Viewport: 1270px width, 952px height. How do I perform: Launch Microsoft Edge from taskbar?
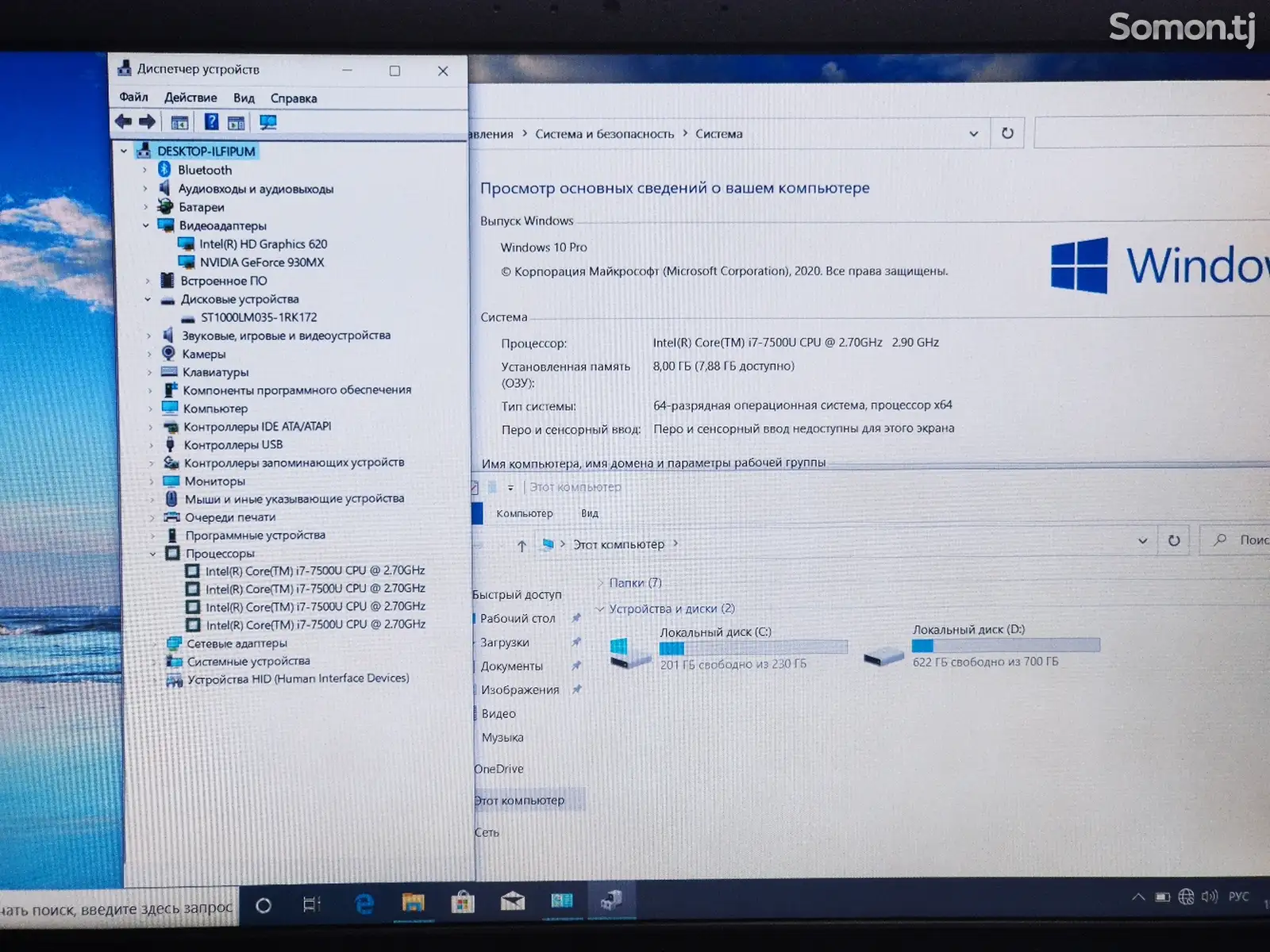(x=364, y=904)
